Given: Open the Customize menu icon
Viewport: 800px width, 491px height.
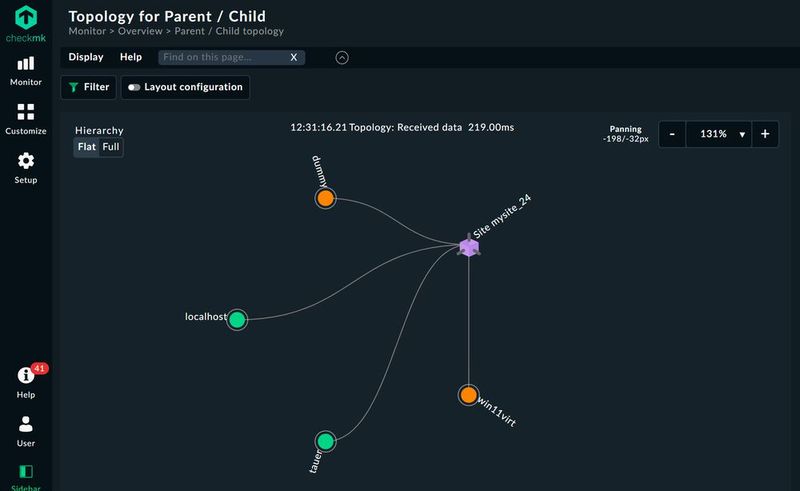Looking at the screenshot, I should tap(26, 111).
